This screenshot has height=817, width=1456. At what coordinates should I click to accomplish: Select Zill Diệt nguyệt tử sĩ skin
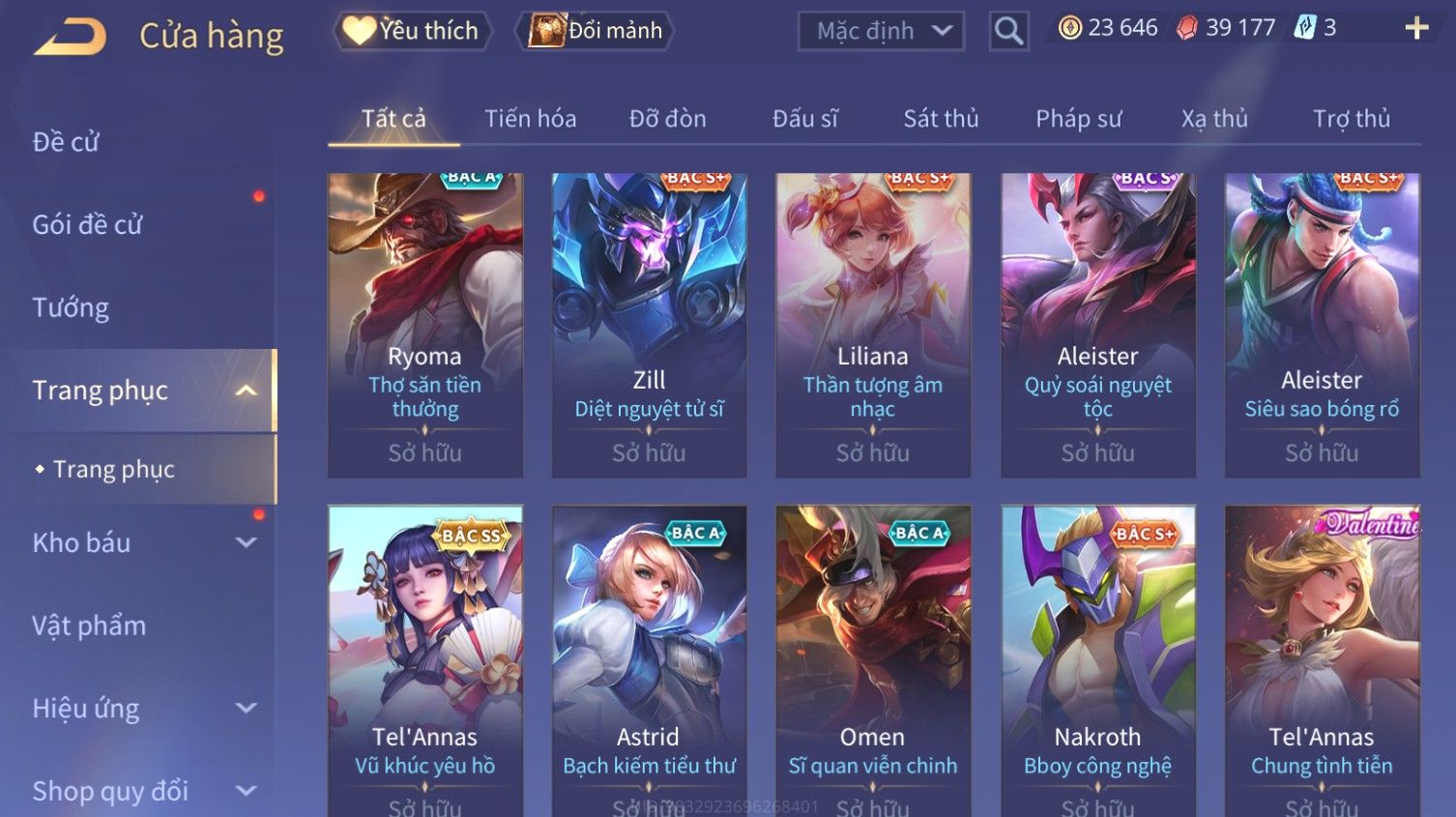pyautogui.click(x=649, y=325)
